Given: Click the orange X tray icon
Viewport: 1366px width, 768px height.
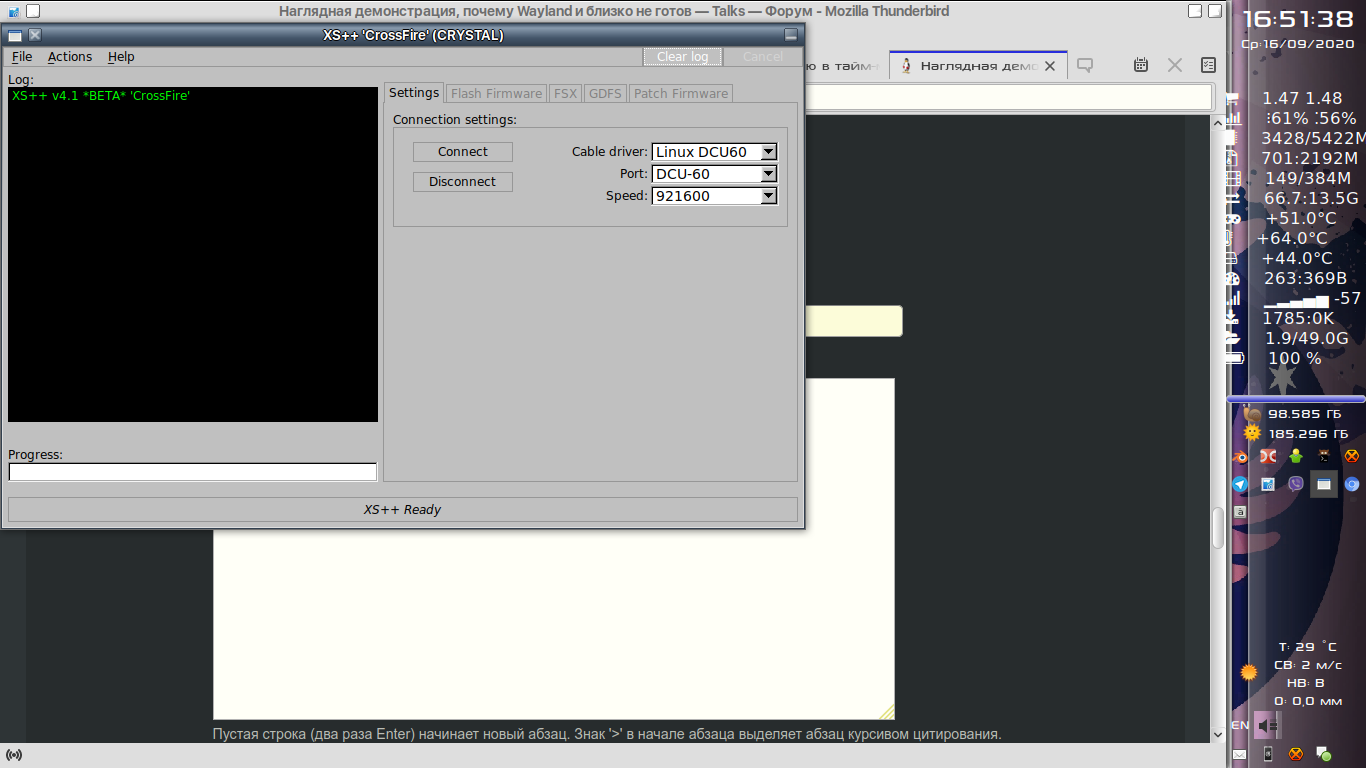Looking at the screenshot, I should pos(1296,754).
